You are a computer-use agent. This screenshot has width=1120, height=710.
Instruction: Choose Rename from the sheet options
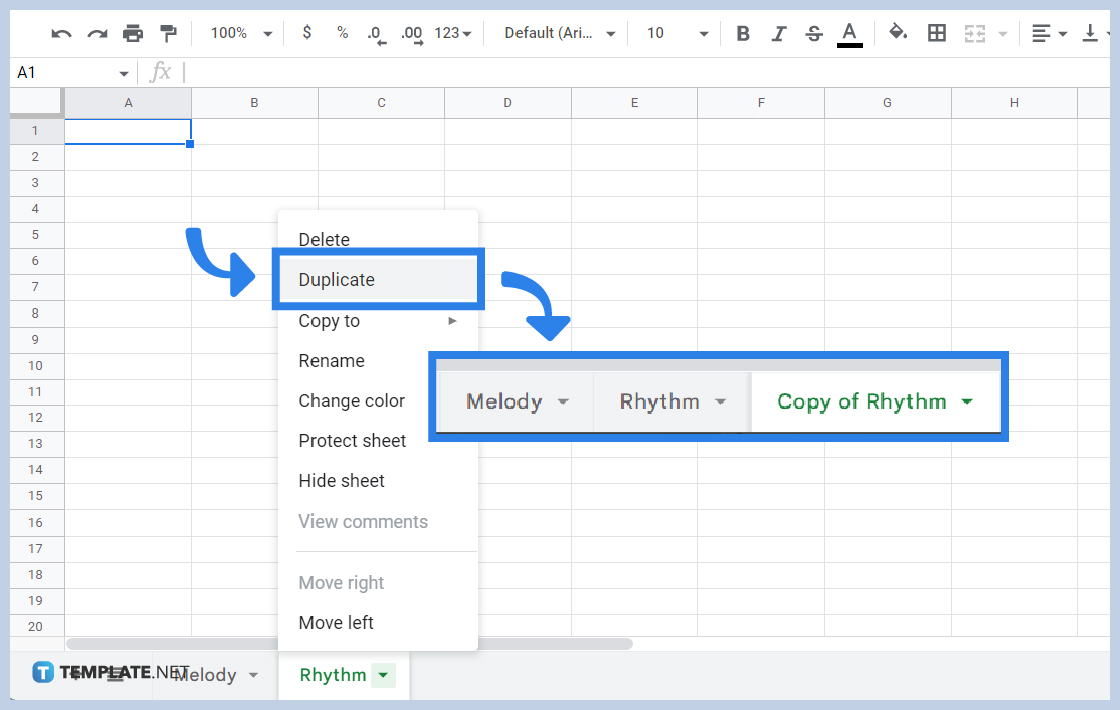coord(330,361)
